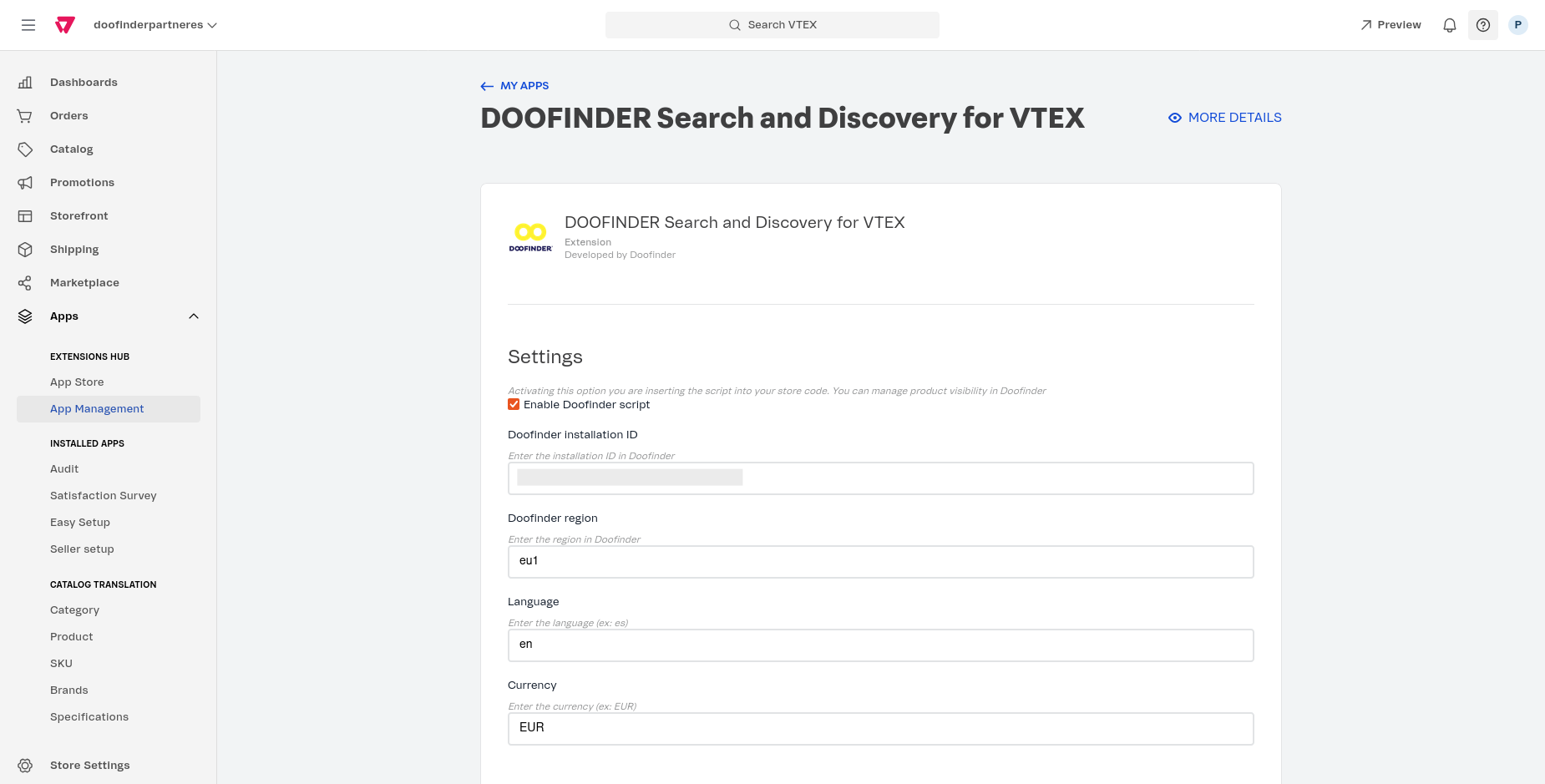Click the Dashboards chart icon
The image size is (1545, 784).
[25, 83]
